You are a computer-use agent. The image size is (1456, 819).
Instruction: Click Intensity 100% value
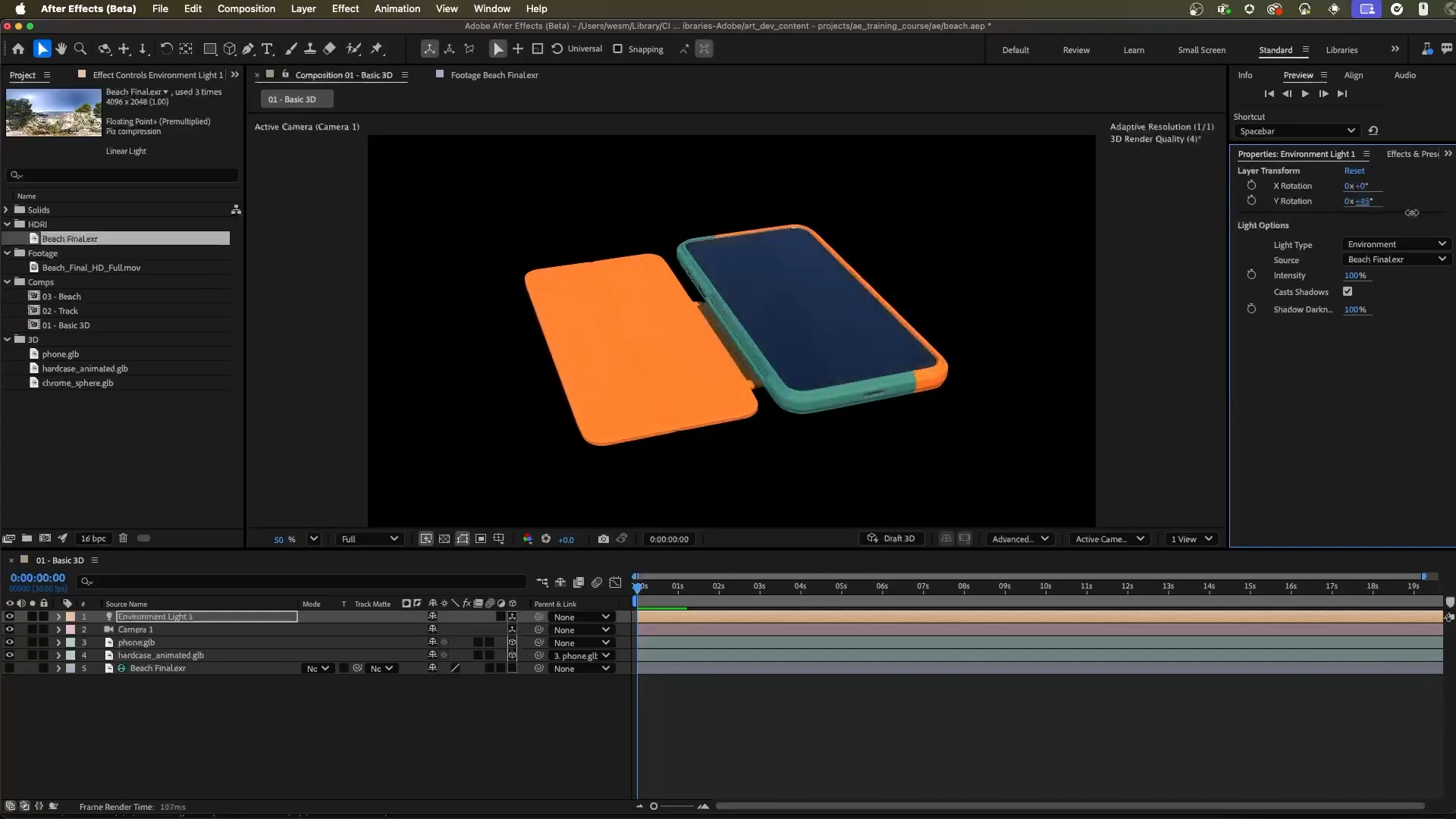click(1355, 275)
